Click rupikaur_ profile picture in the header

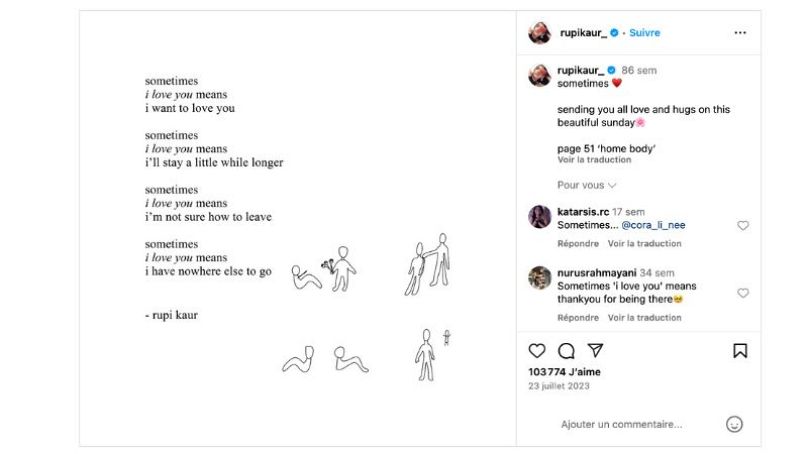click(x=540, y=33)
